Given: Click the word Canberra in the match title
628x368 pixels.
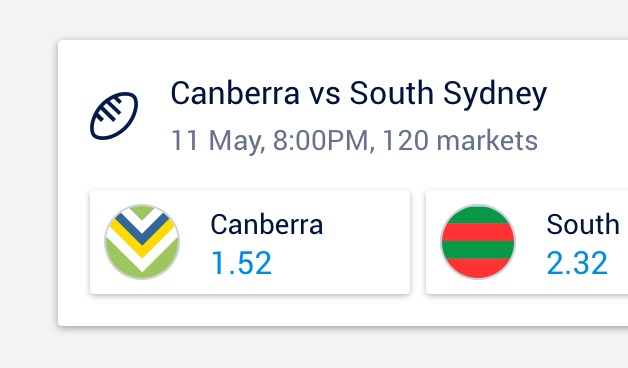Looking at the screenshot, I should point(235,93).
